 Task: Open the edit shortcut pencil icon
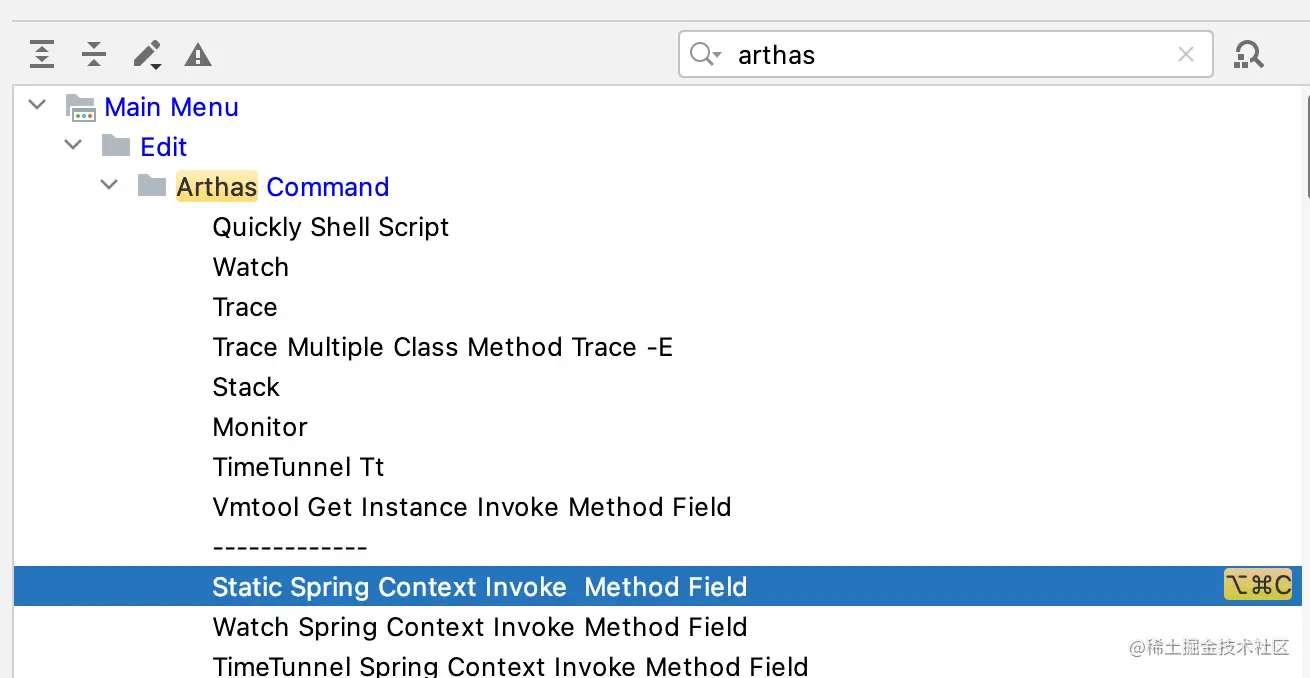coord(147,54)
